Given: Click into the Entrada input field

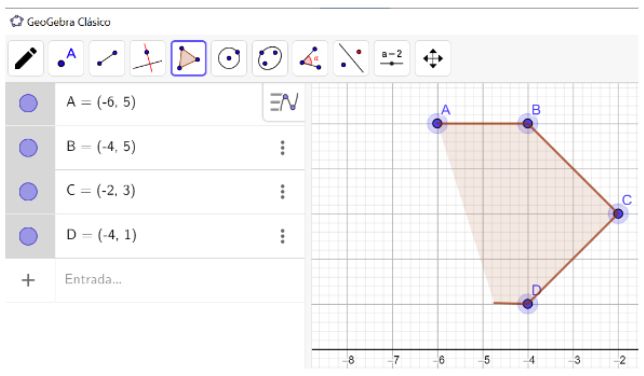Looking at the screenshot, I should (x=180, y=280).
